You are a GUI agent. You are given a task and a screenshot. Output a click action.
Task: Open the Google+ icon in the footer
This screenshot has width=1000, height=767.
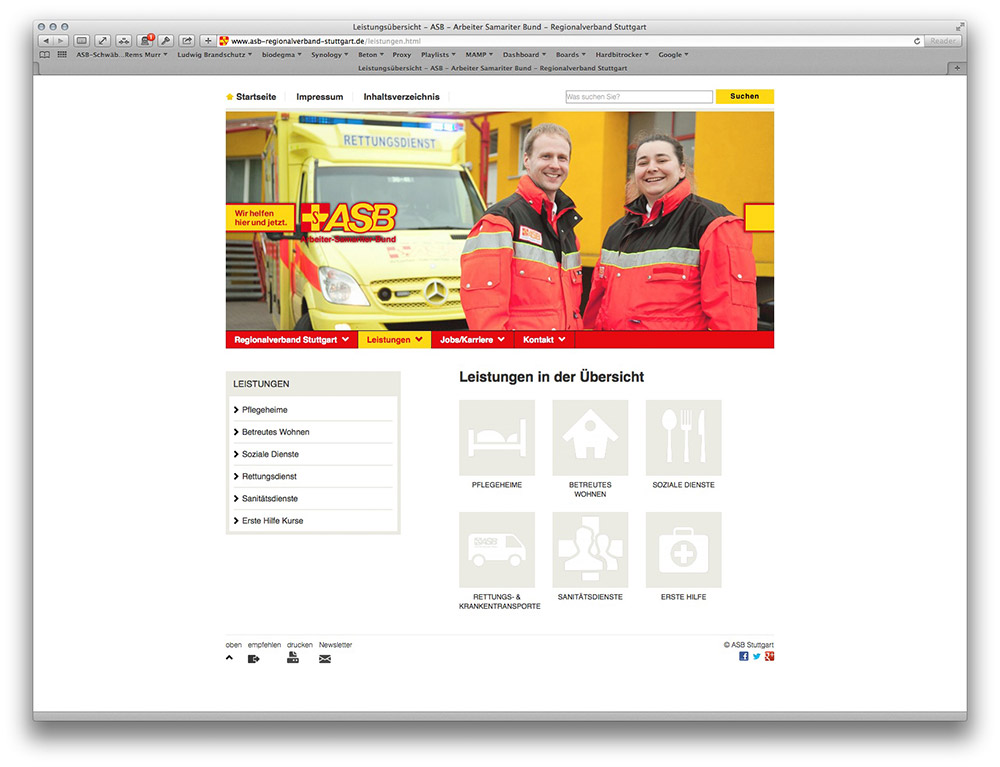click(769, 656)
